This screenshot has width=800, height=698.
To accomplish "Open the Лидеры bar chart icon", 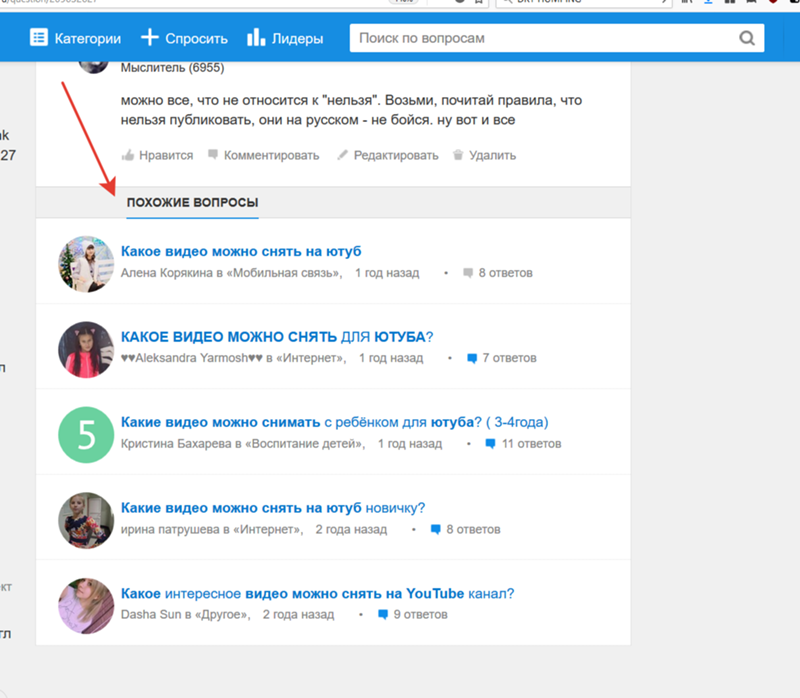I will click(x=256, y=37).
